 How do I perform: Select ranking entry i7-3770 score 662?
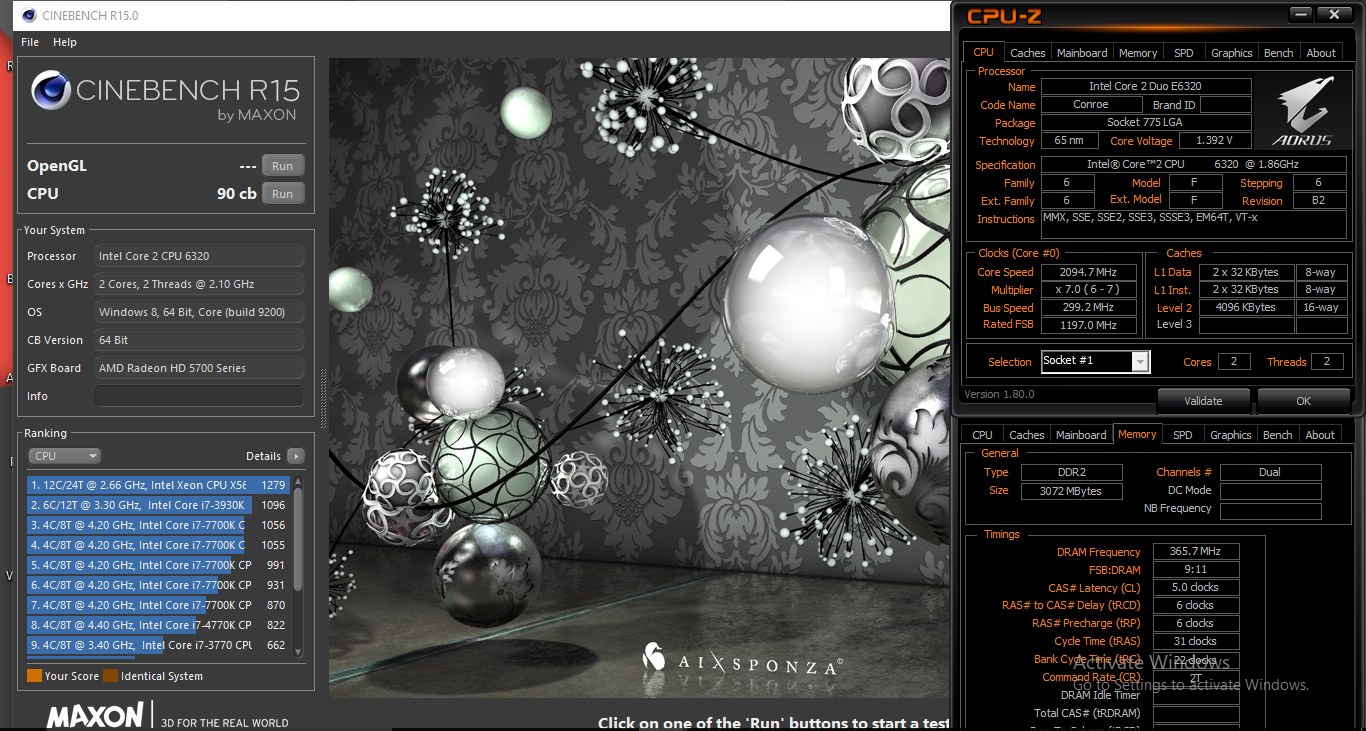point(158,645)
